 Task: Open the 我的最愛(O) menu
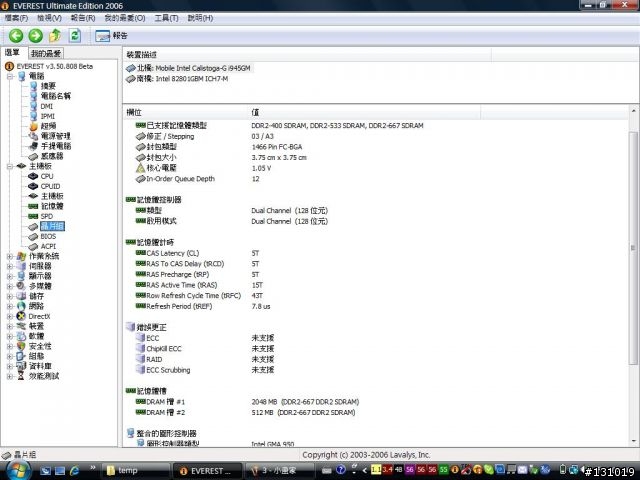[125, 18]
